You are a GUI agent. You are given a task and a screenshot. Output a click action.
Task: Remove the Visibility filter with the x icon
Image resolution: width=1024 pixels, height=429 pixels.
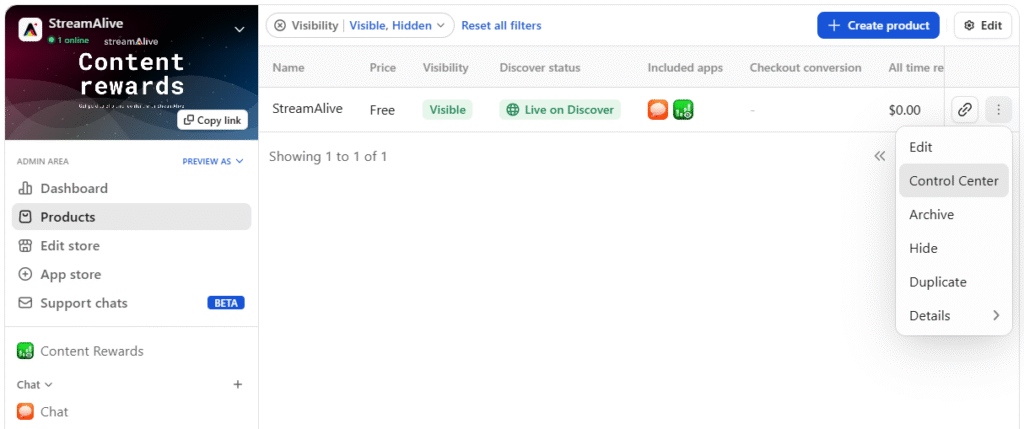point(280,25)
